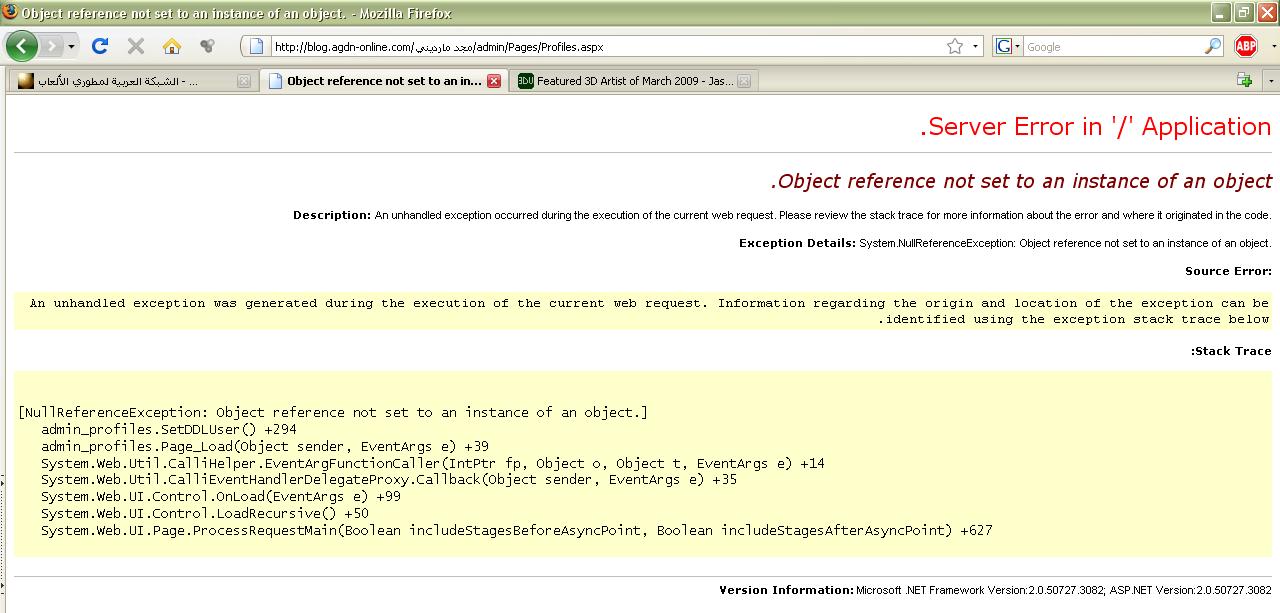Click inside the Google search box

point(1110,46)
